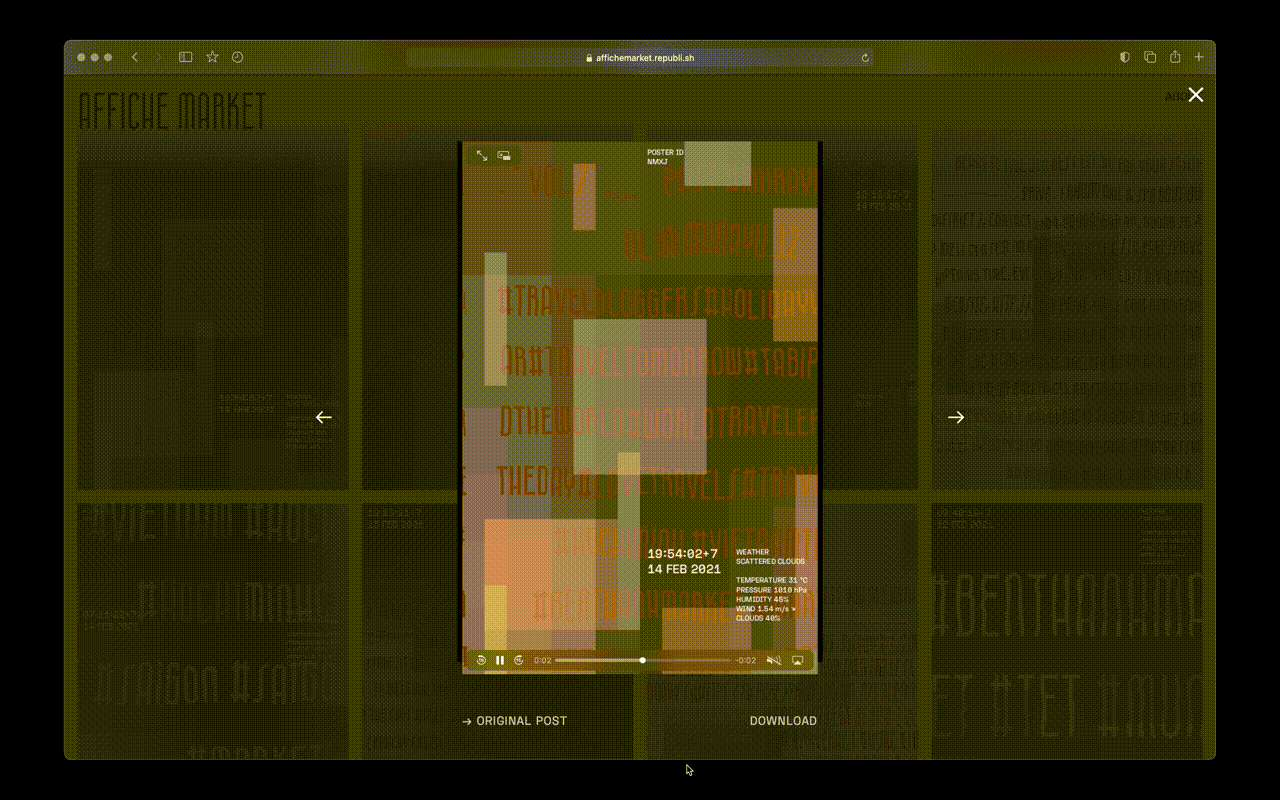Click the Affiche Market site logo
Viewport: 1280px width, 800px height.
(172, 111)
